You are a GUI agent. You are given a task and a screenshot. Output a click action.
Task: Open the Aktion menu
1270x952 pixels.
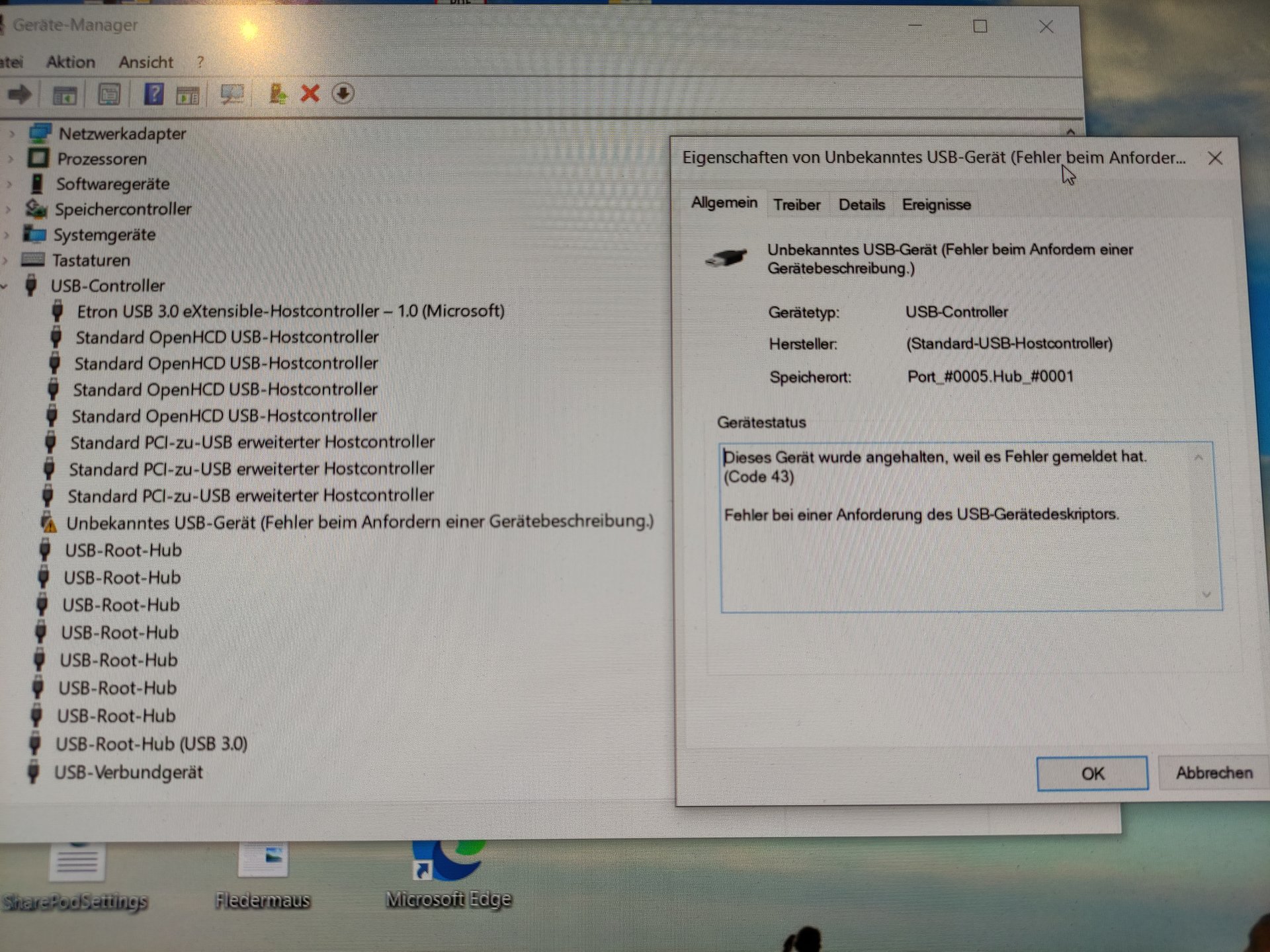click(71, 62)
